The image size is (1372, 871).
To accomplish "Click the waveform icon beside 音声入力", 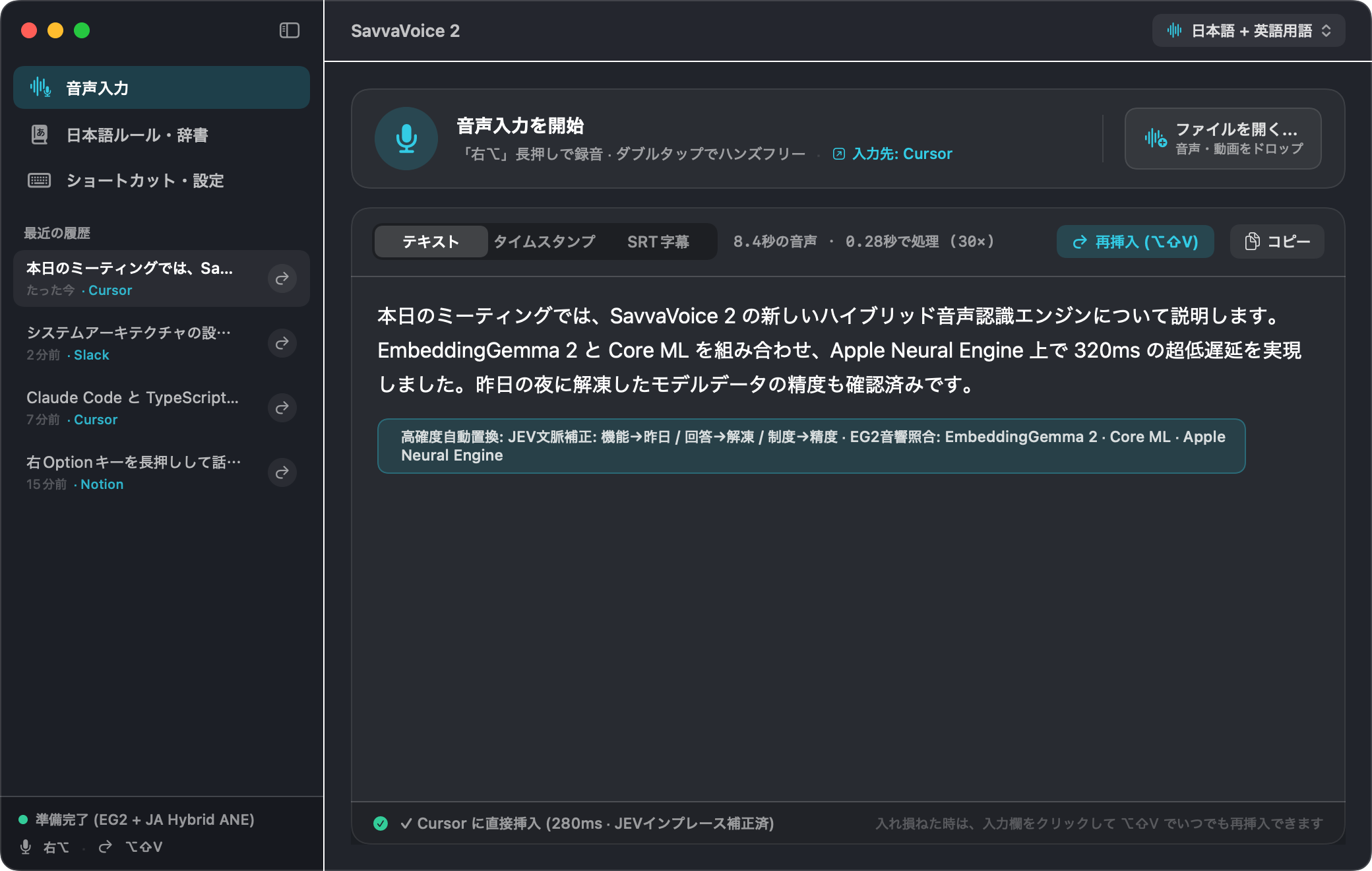I will click(x=40, y=87).
